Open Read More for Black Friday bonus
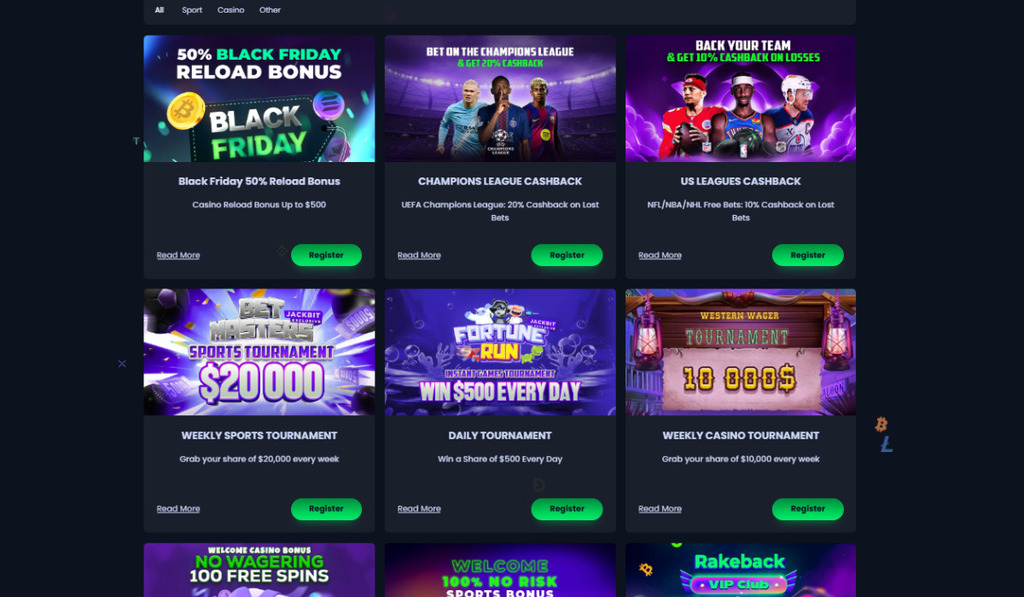 pyautogui.click(x=178, y=255)
